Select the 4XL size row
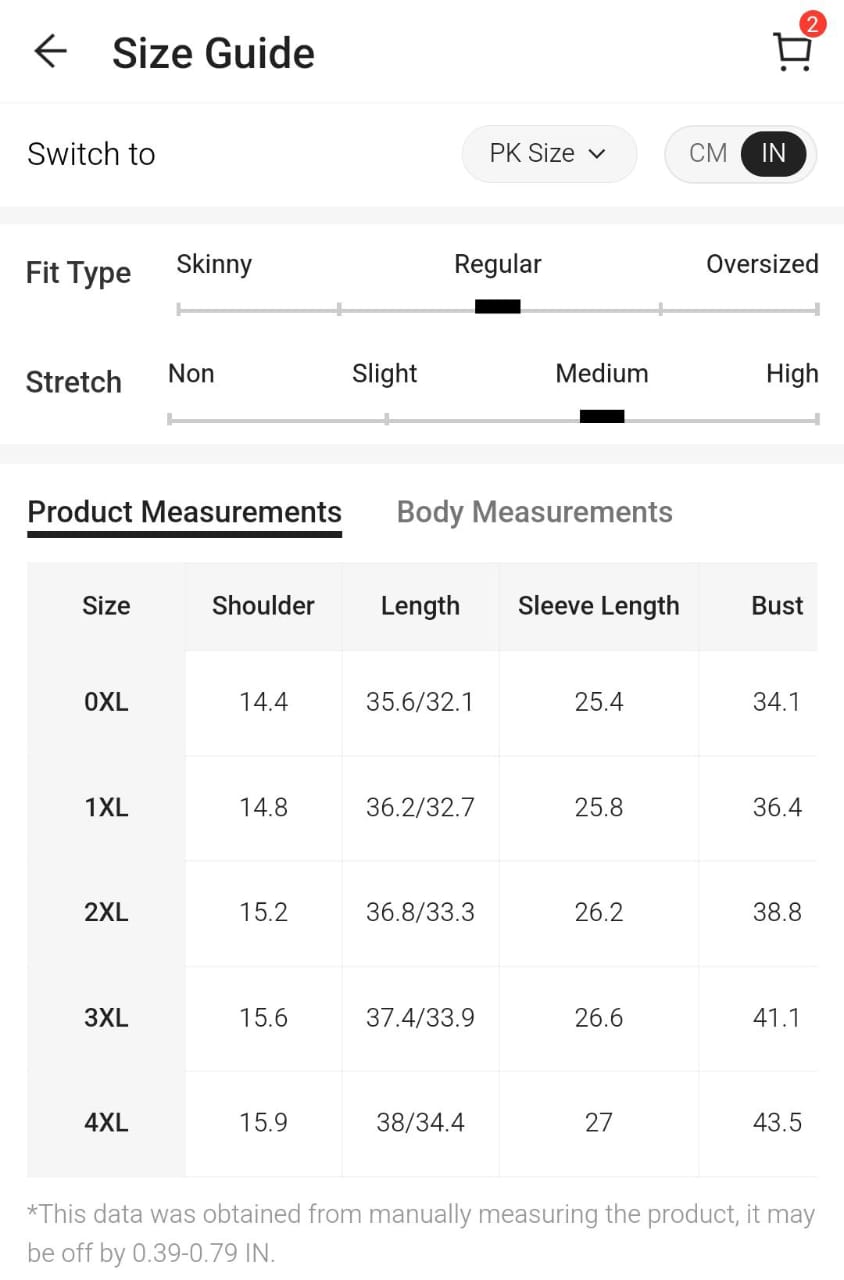 coord(106,1123)
